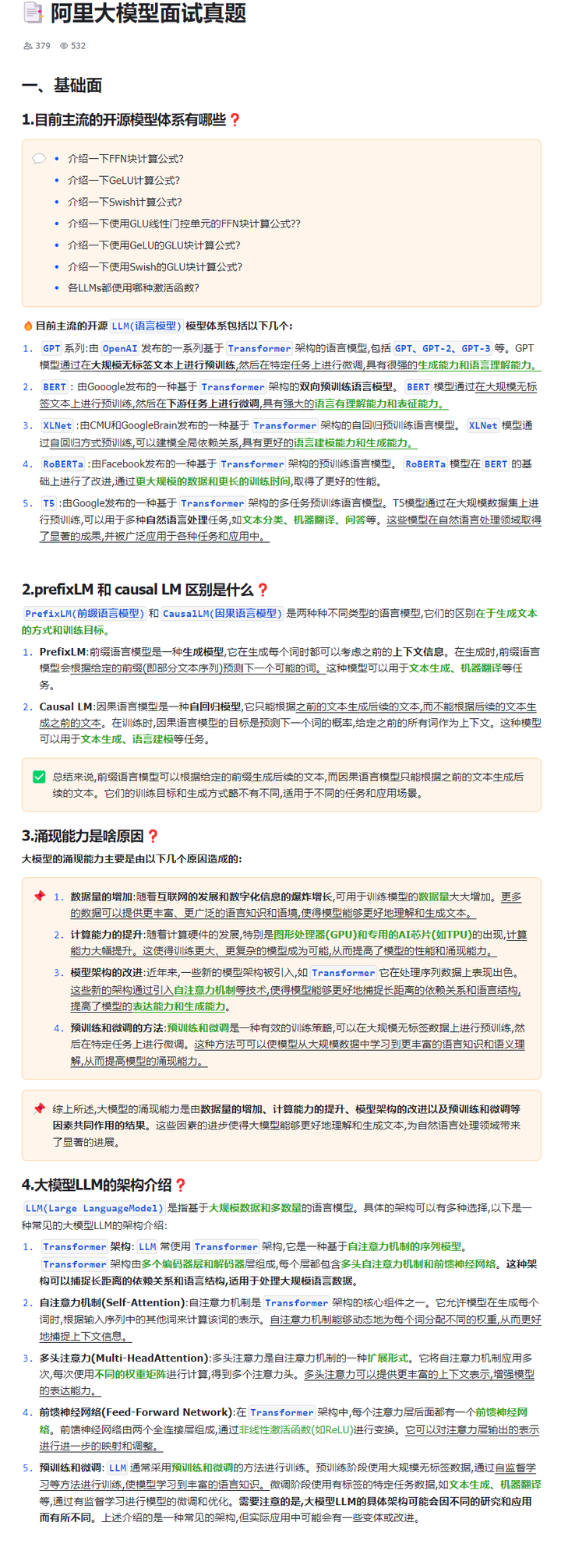Click bold label 前馈神经网络(Feed-Forward Network)
Image resolution: width=561 pixels, height=1568 pixels.
coord(136,1412)
